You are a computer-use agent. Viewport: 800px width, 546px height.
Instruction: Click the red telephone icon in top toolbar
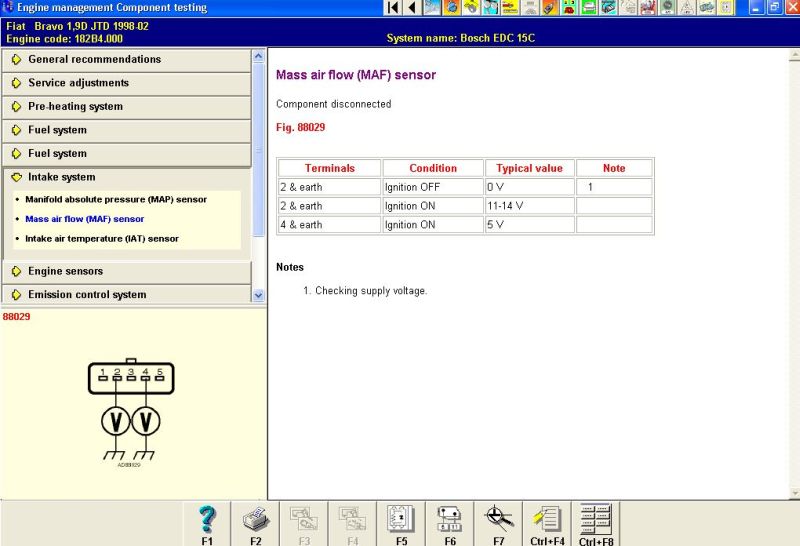point(568,8)
